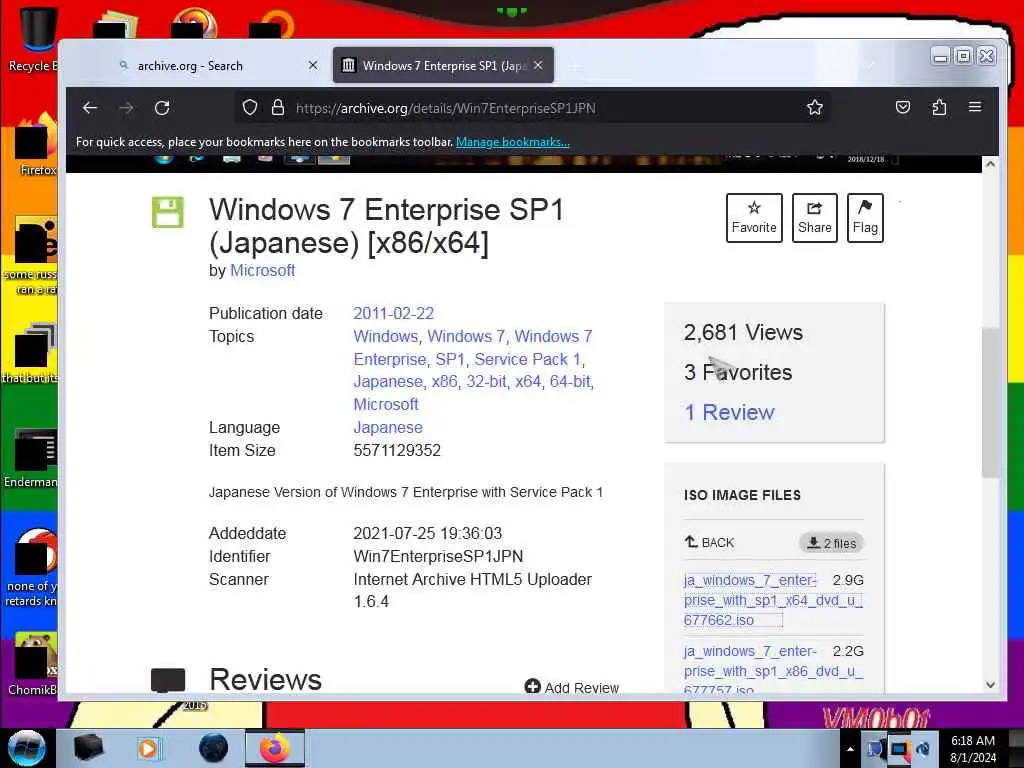This screenshot has height=768, width=1024.
Task: Open the SP1 topic link
Action: pyautogui.click(x=450, y=359)
